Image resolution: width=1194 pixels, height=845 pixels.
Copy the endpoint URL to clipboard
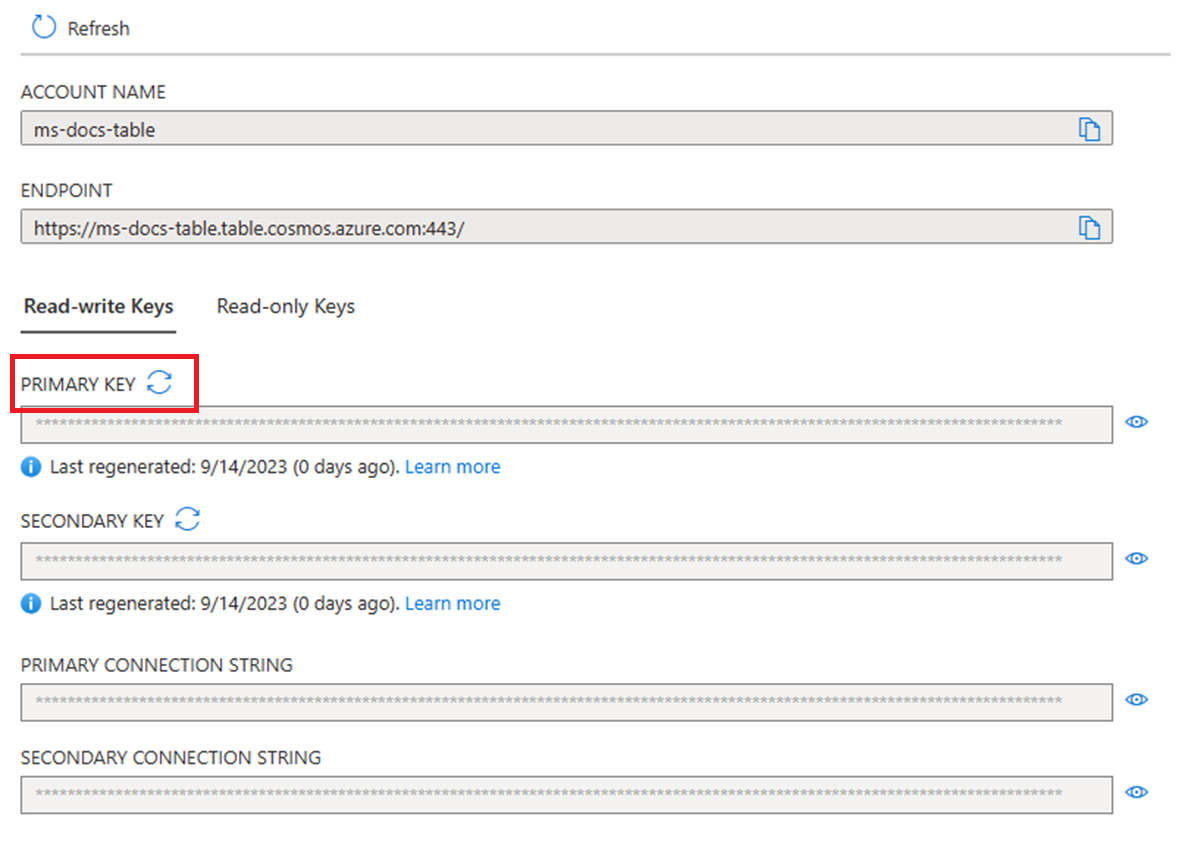[x=1089, y=228]
